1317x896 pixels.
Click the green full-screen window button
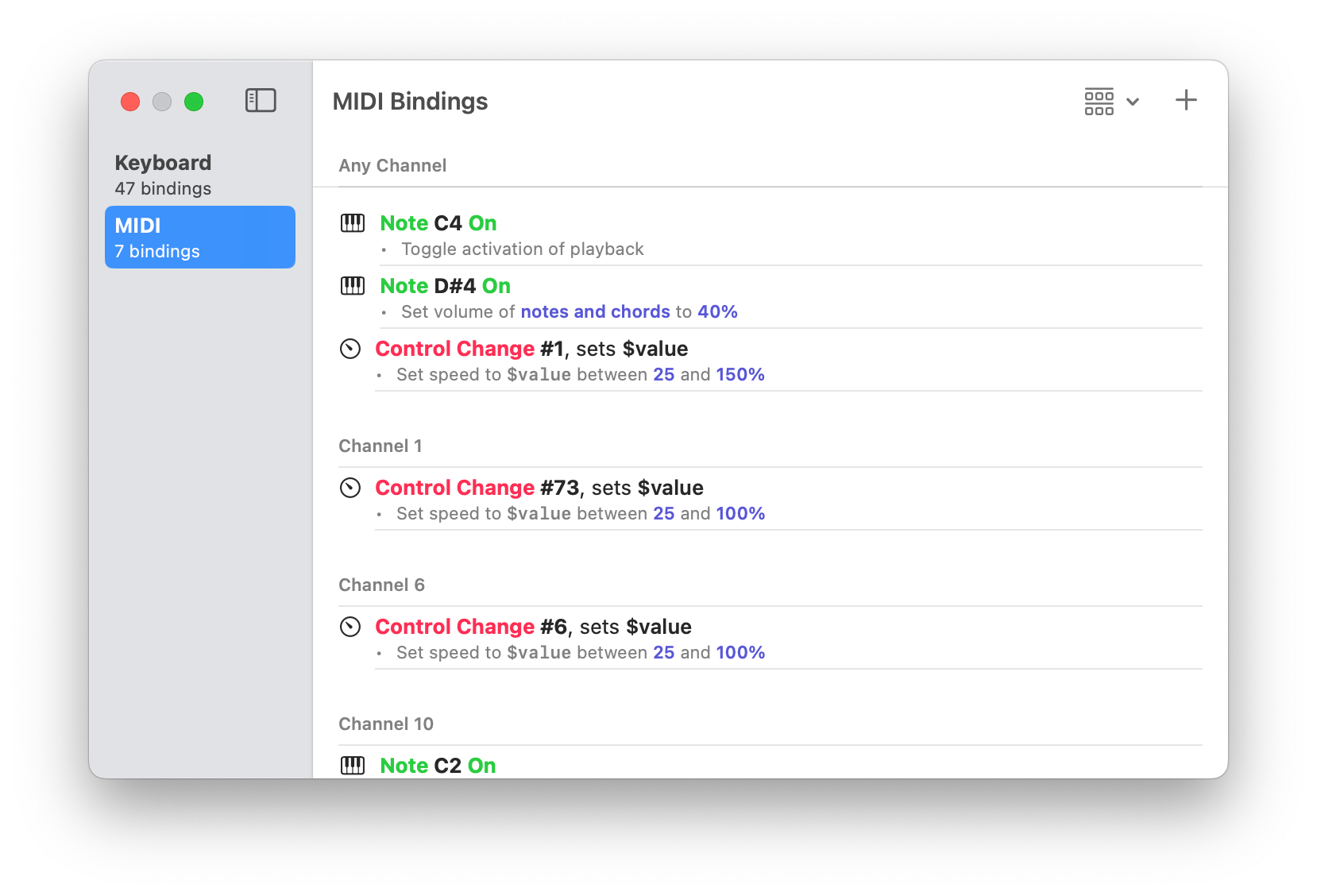point(194,102)
